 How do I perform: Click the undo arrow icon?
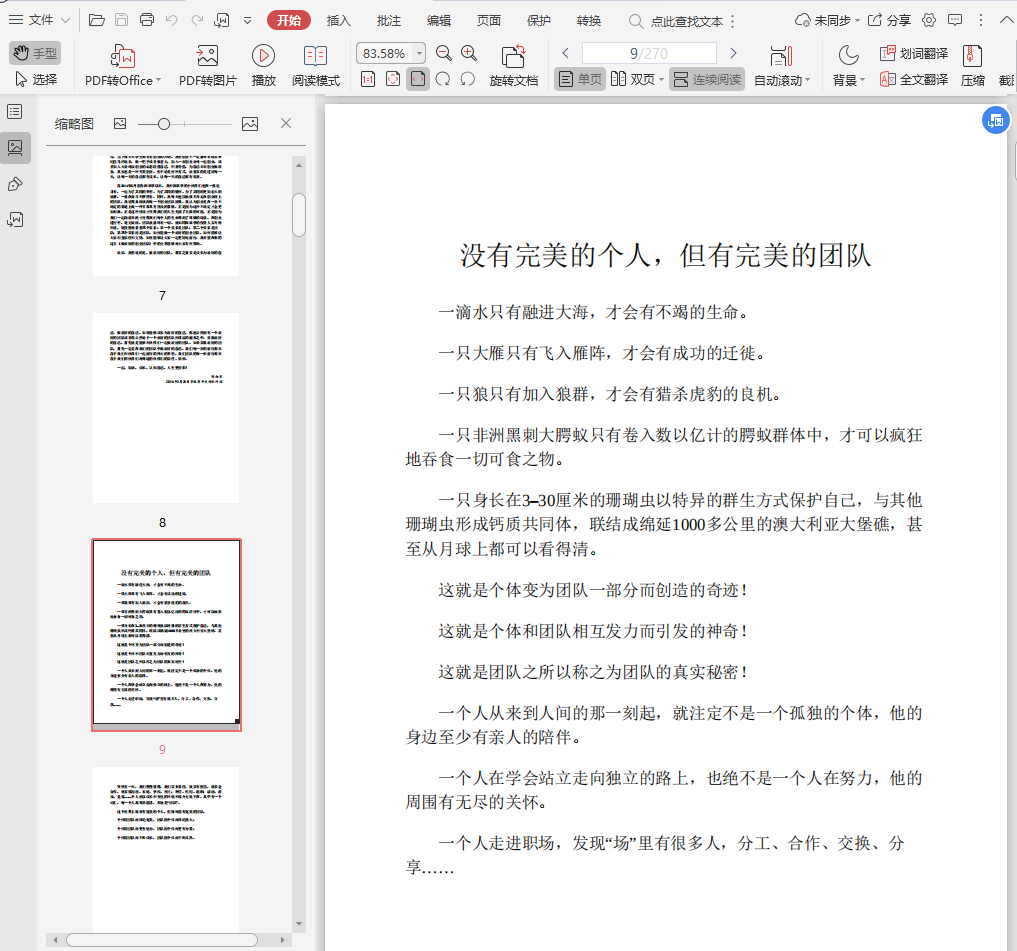[x=172, y=20]
